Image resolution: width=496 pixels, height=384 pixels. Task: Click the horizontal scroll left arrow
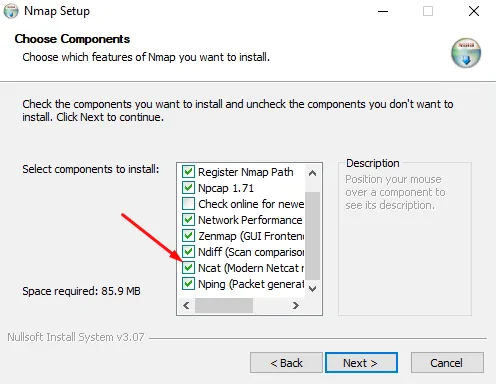[186, 305]
